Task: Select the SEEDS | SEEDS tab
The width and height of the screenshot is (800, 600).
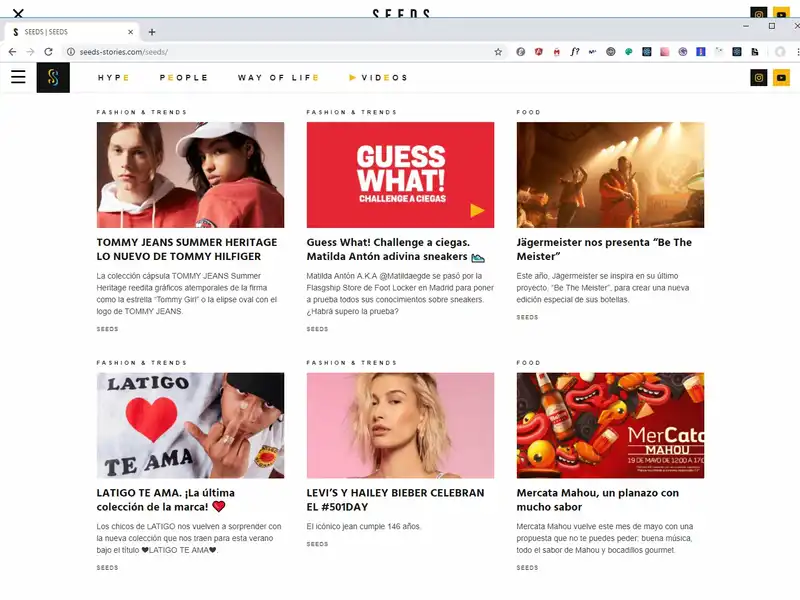Action: point(72,32)
